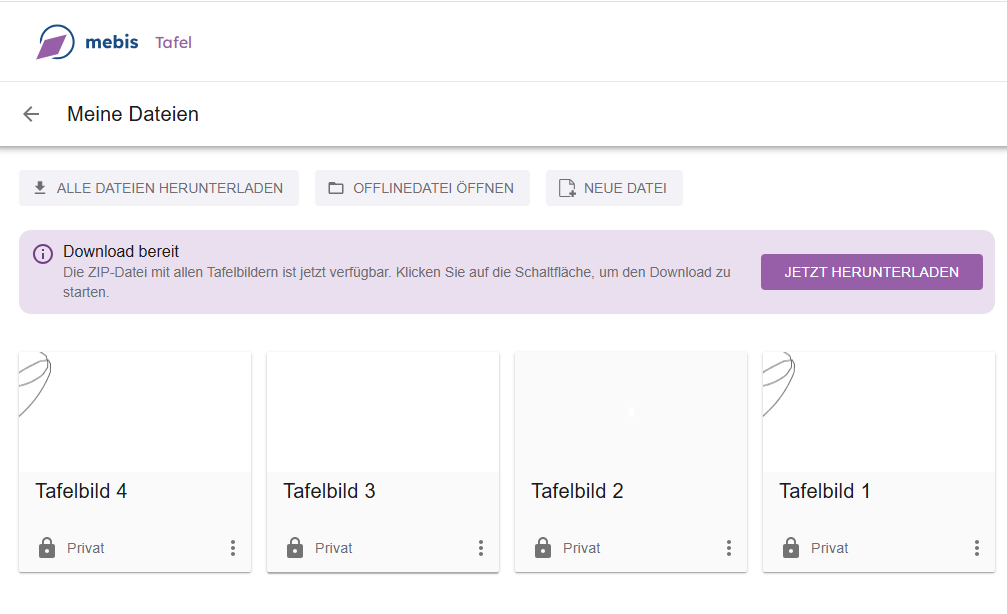Click the mebis logo icon
The height and width of the screenshot is (614, 1007).
(55, 42)
